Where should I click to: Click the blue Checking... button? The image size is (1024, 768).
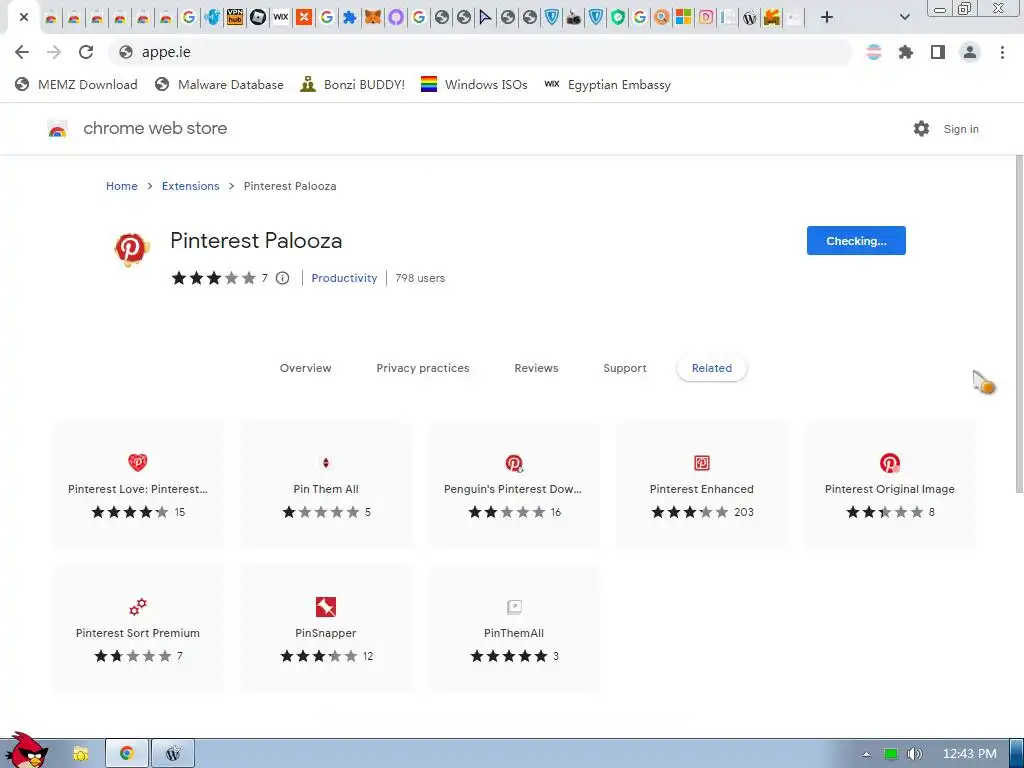(856, 241)
